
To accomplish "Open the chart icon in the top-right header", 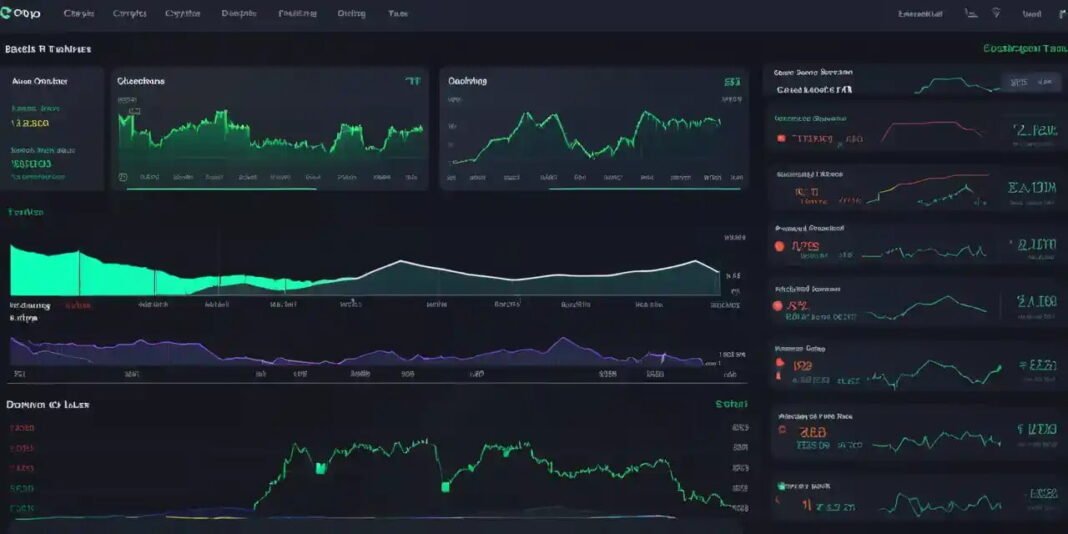I will click(x=971, y=13).
